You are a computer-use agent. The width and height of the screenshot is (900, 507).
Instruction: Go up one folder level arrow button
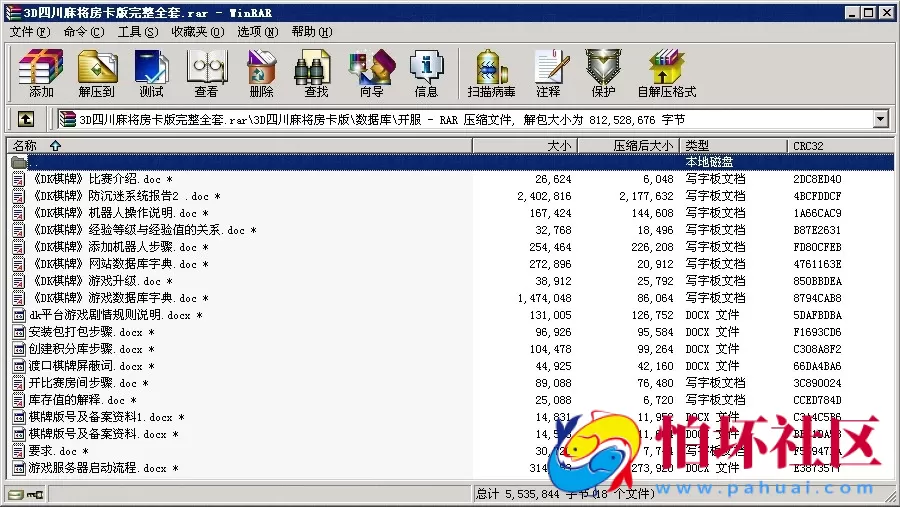[x=25, y=119]
